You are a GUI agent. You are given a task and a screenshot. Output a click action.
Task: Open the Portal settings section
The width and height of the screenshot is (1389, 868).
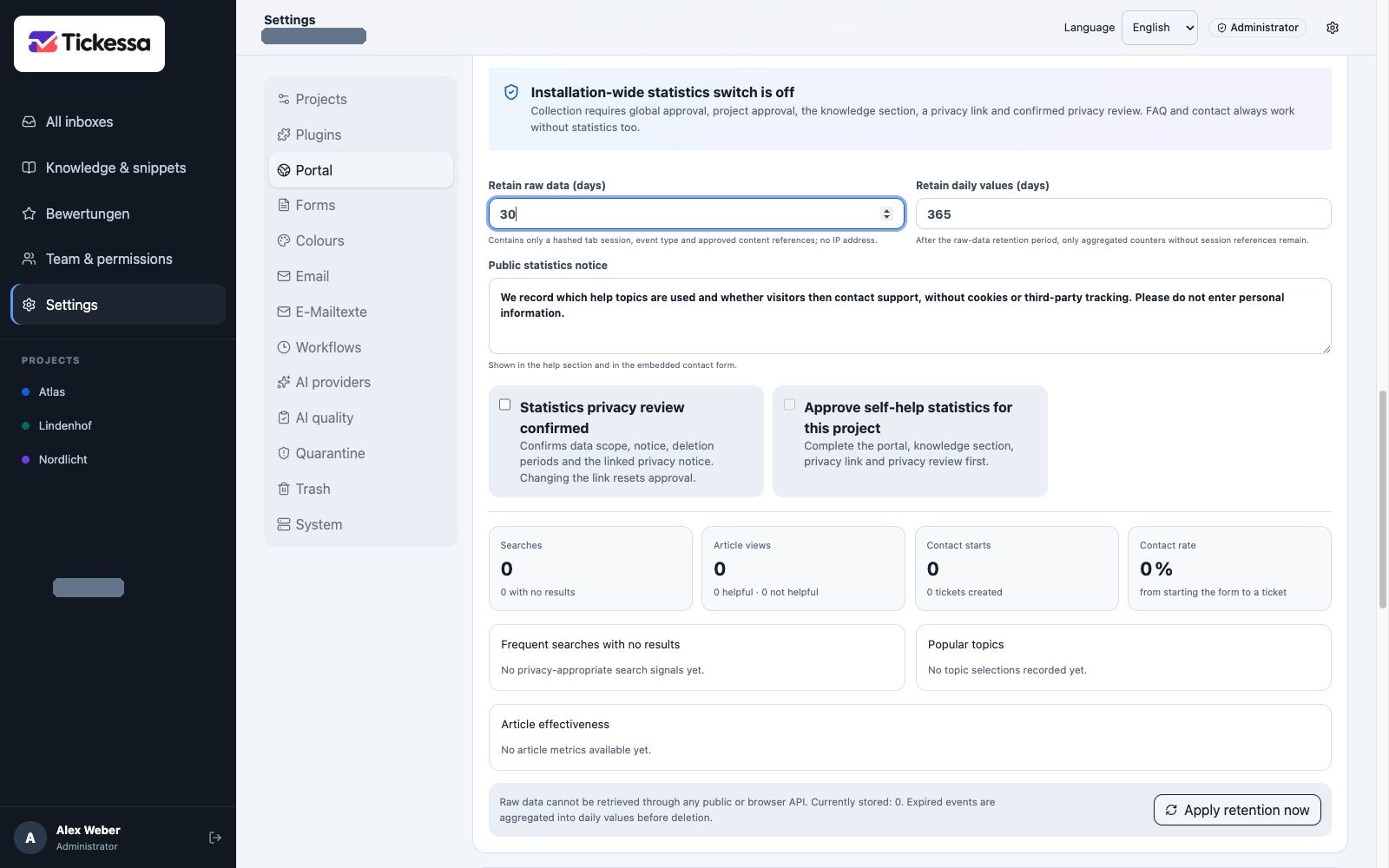click(x=361, y=170)
